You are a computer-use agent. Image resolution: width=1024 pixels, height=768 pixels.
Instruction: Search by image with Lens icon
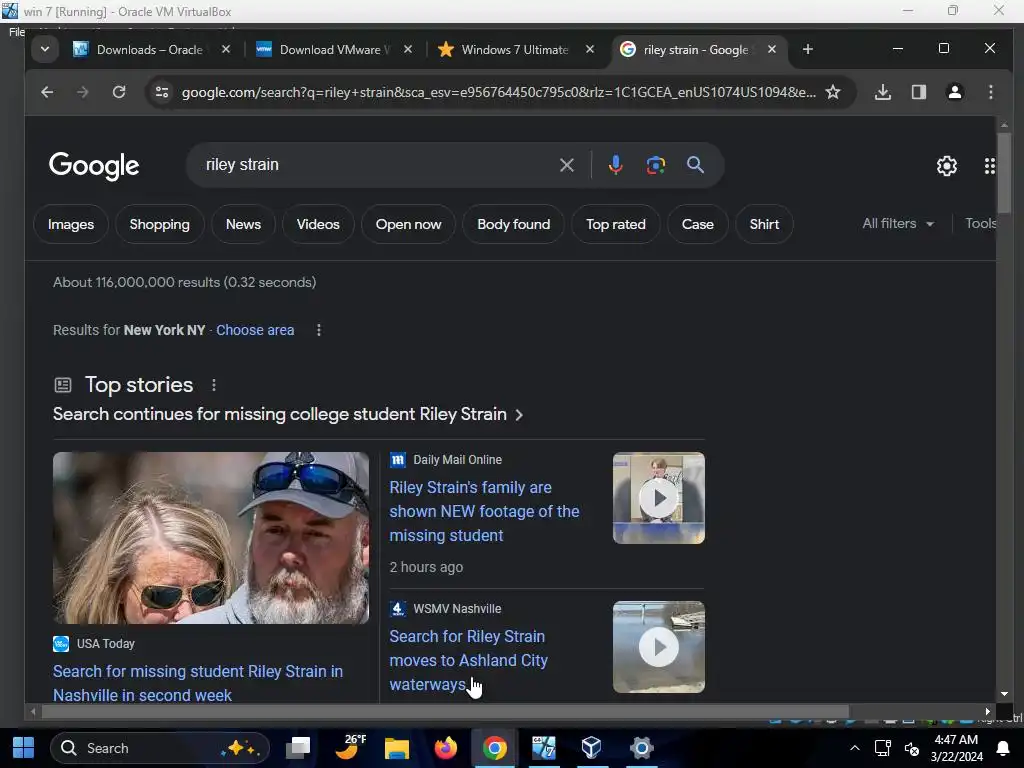pyautogui.click(x=656, y=165)
